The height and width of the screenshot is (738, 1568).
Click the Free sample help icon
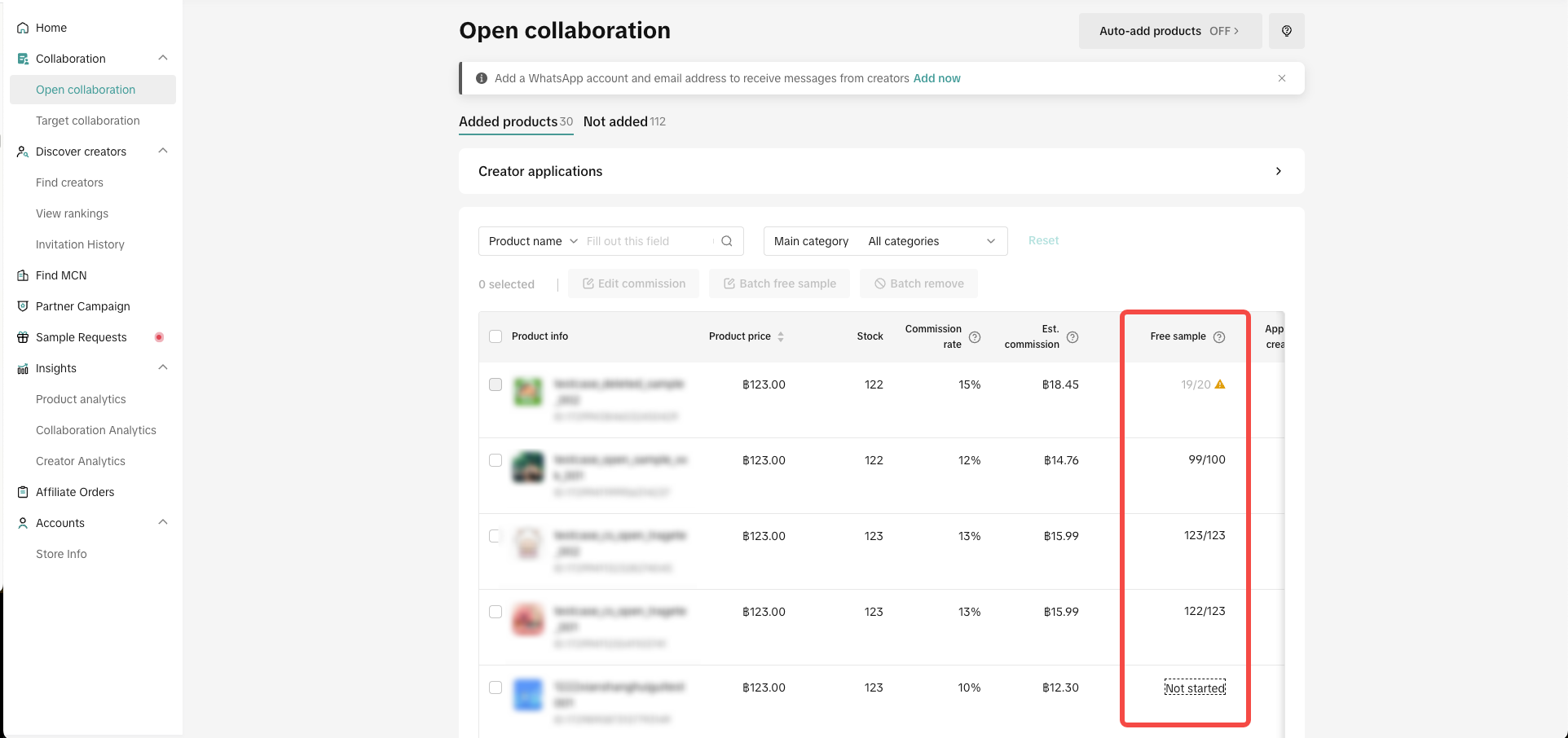pos(1219,337)
